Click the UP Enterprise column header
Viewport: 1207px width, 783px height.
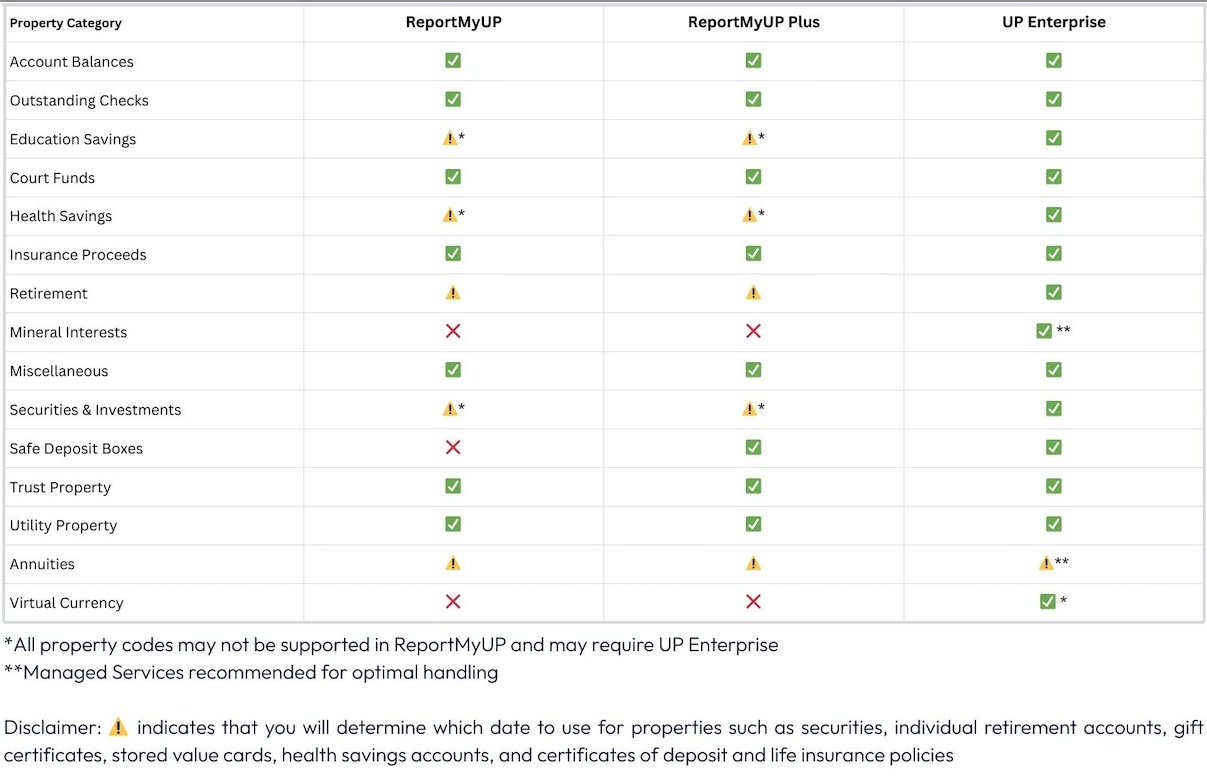point(1053,22)
